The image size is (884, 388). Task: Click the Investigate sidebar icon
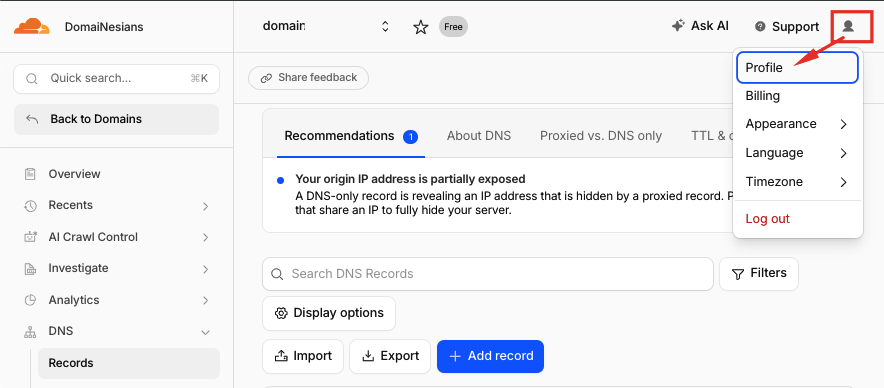[30, 269]
